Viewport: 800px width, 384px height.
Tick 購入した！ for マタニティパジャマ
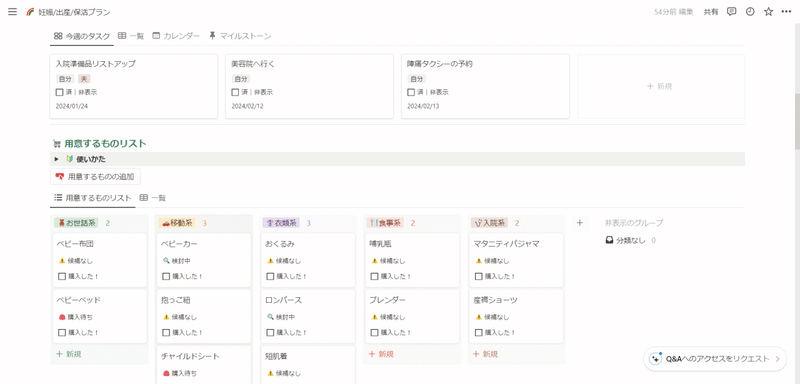click(x=479, y=276)
